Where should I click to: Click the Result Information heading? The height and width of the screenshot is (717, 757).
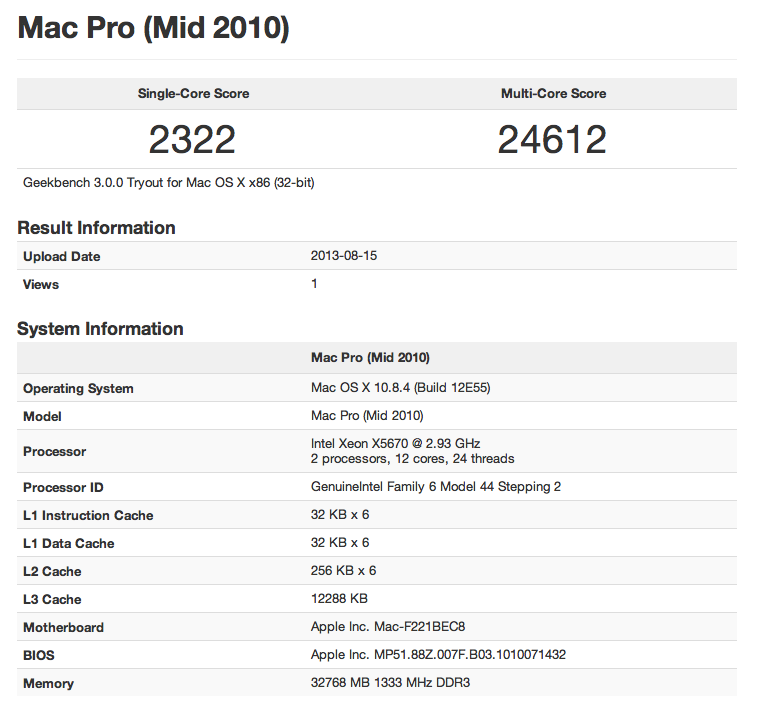pos(97,228)
